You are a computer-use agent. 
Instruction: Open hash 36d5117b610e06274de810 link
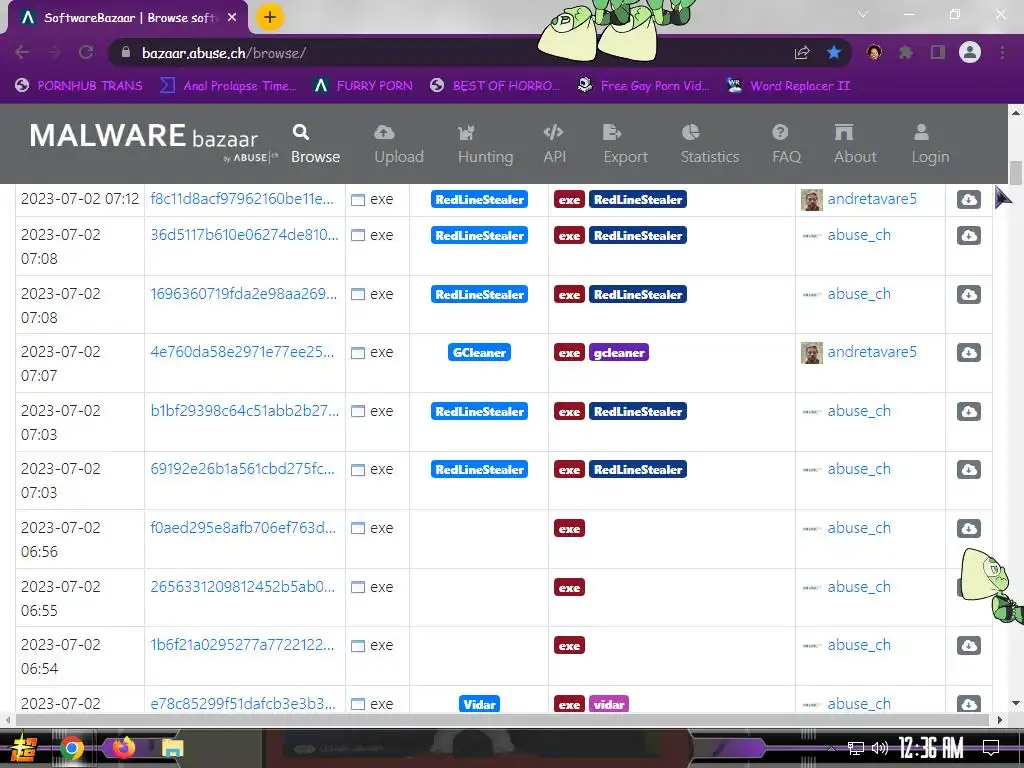[x=244, y=234]
